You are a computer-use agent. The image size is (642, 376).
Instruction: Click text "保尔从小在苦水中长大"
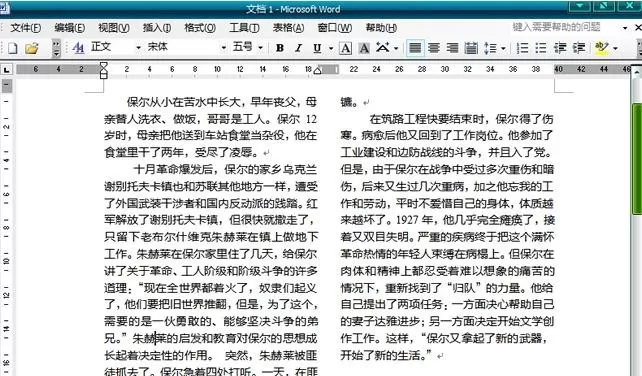[x=183, y=102]
